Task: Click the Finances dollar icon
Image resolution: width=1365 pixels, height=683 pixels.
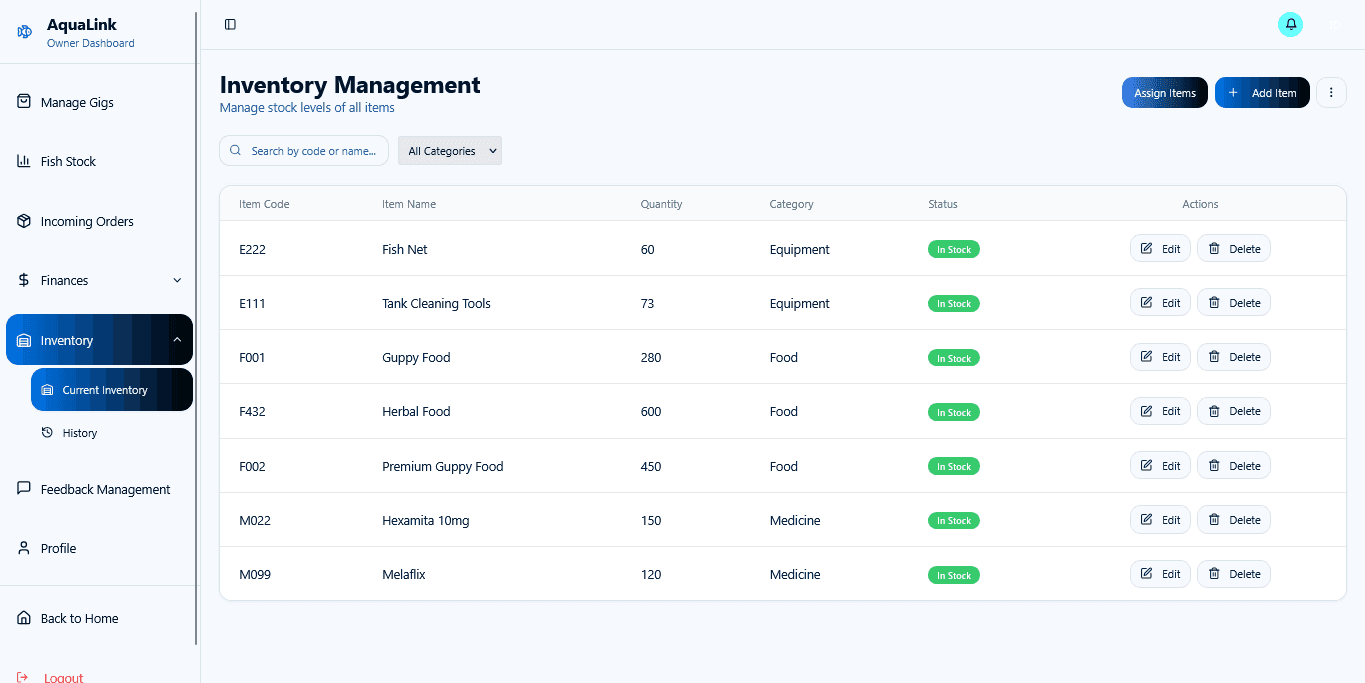Action: point(22,280)
